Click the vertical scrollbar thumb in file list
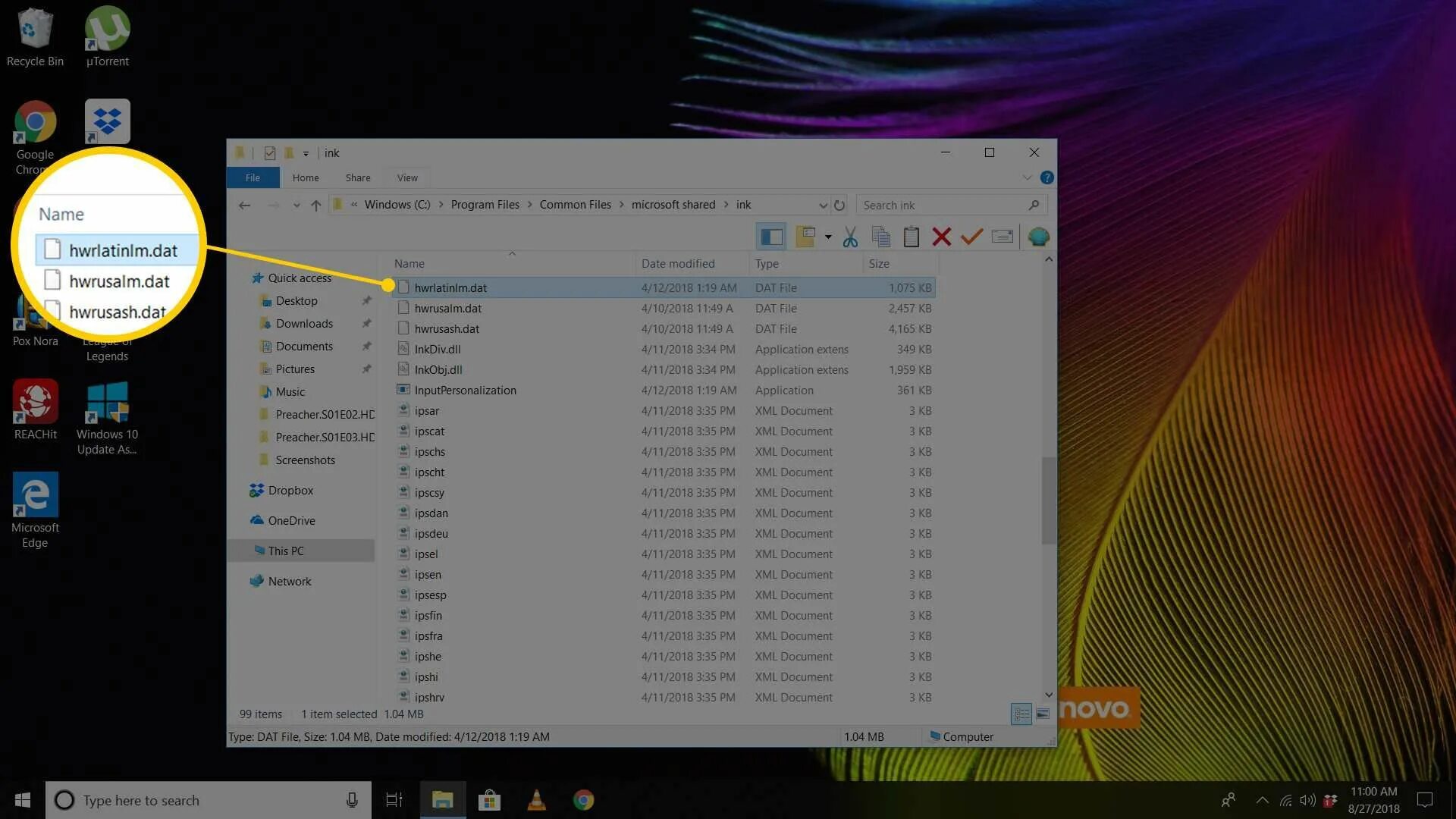Image resolution: width=1456 pixels, height=819 pixels. [x=1048, y=500]
